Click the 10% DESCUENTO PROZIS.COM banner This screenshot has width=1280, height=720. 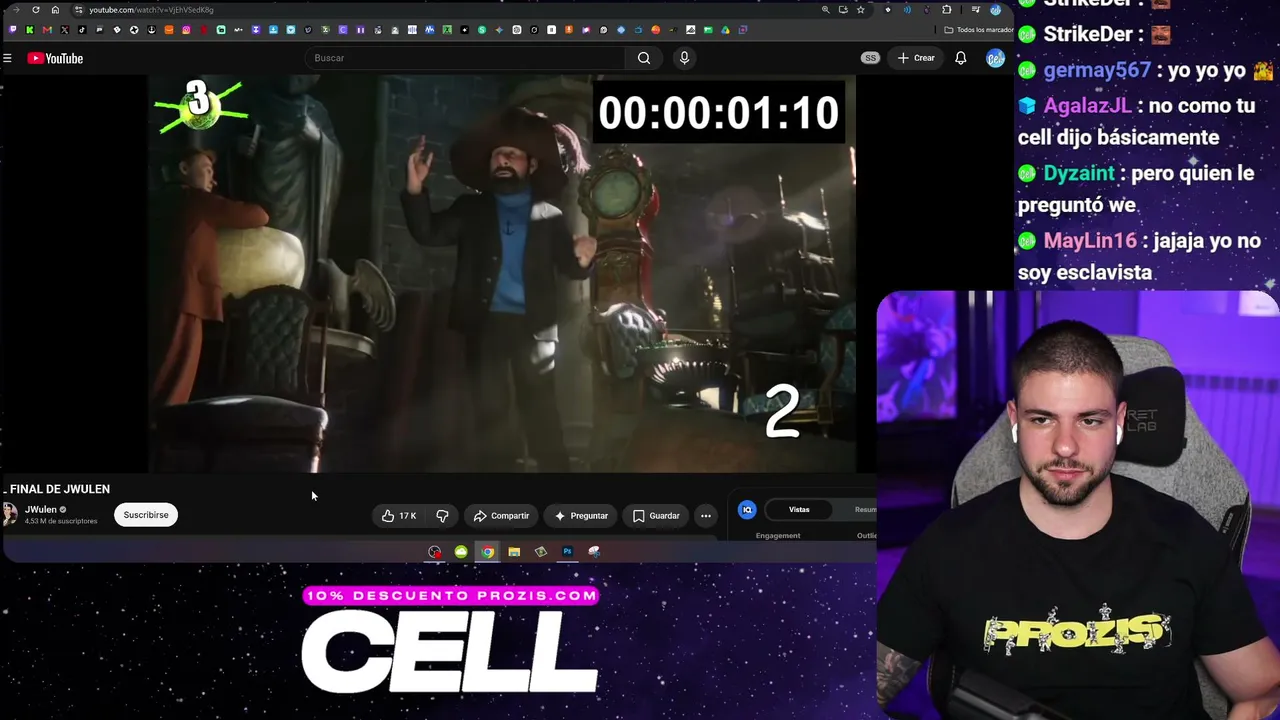450,596
